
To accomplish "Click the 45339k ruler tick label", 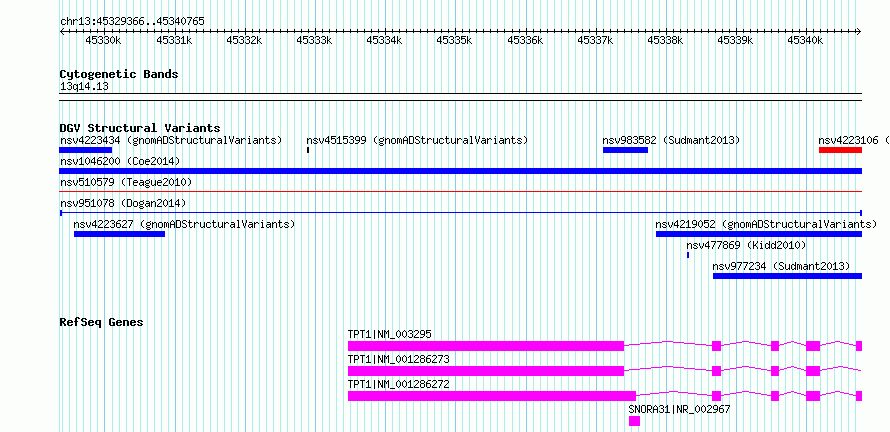I will (736, 40).
